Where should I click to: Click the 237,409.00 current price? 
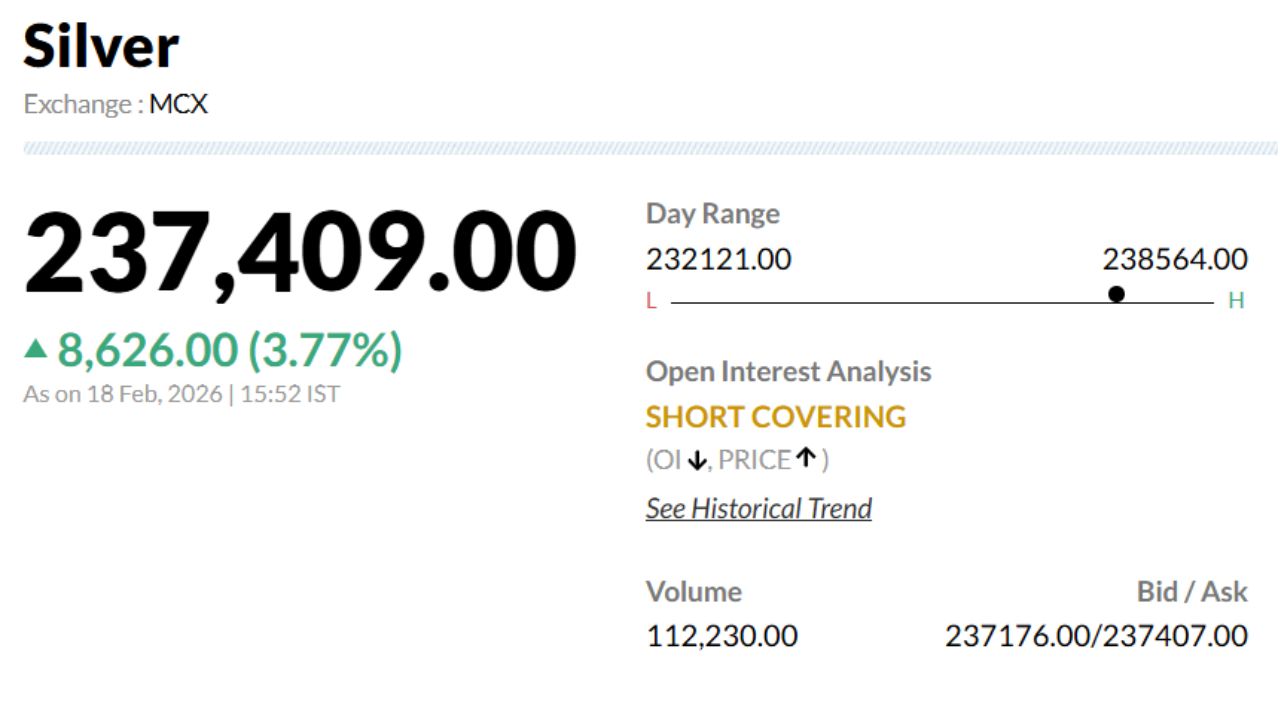pyautogui.click(x=300, y=252)
